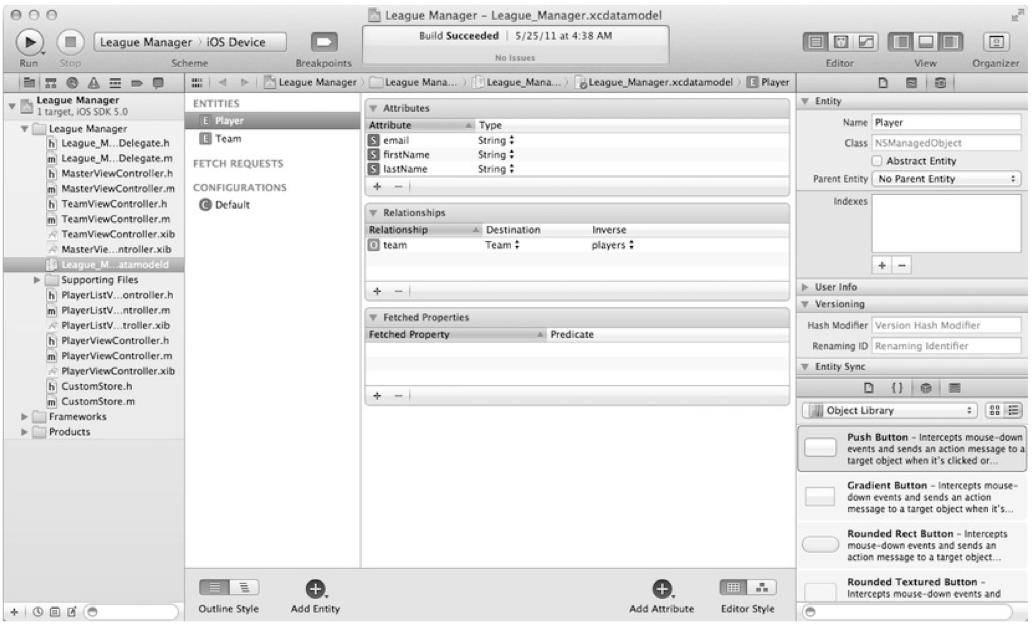Click the Stop button
This screenshot has width=1035, height=628.
(x=70, y=42)
